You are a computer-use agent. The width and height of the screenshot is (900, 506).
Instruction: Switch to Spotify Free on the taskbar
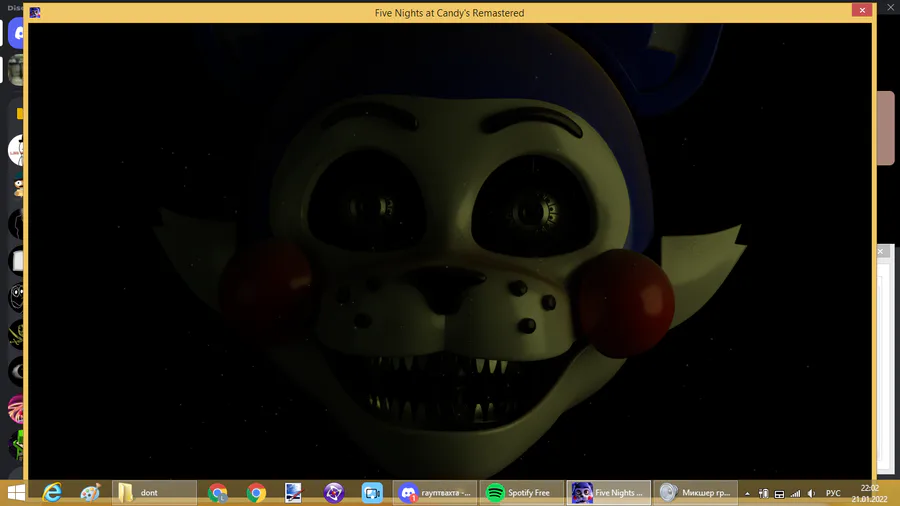tap(521, 493)
